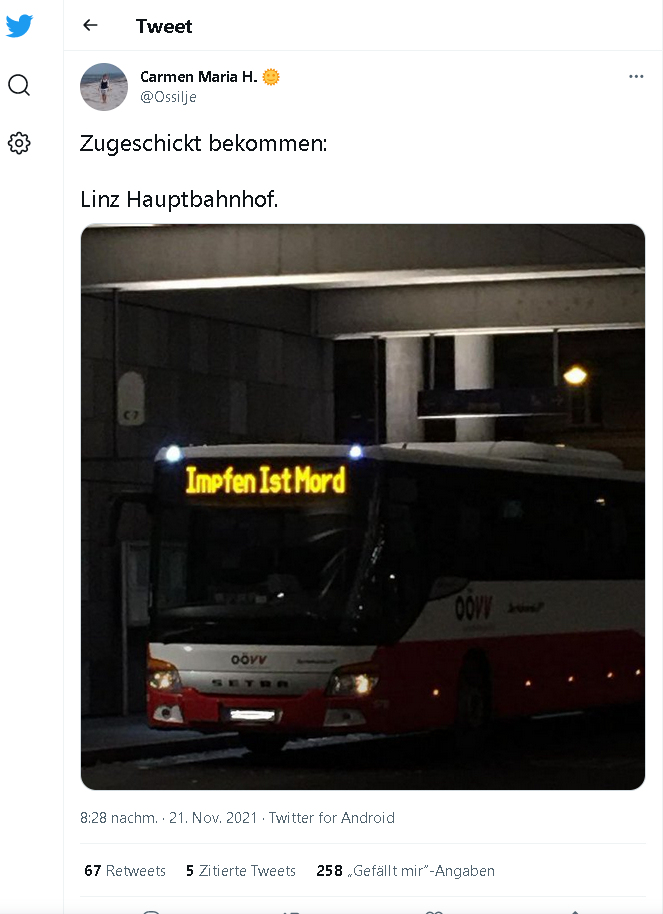Screen dimensions: 663x914
Task: Click the 8:28 nachm. timestamp link
Action: pyautogui.click(x=119, y=818)
